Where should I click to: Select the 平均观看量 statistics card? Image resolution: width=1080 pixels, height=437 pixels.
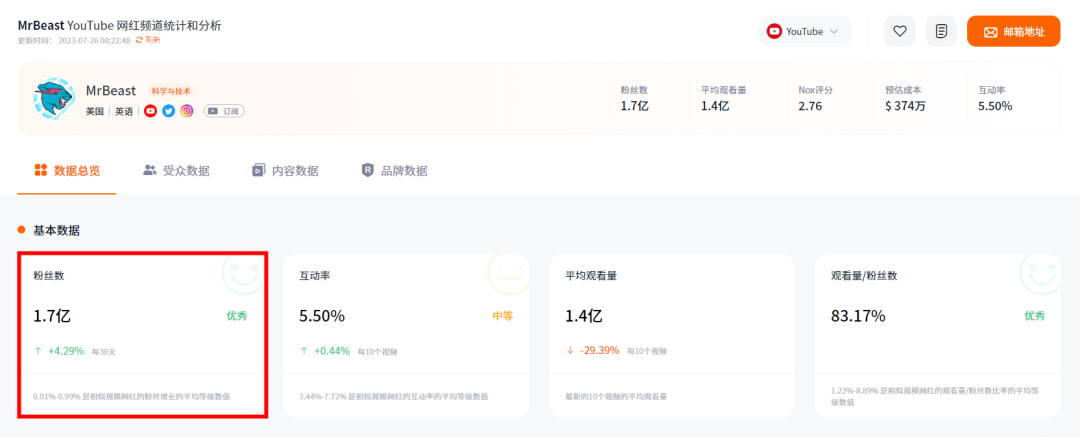click(x=672, y=334)
